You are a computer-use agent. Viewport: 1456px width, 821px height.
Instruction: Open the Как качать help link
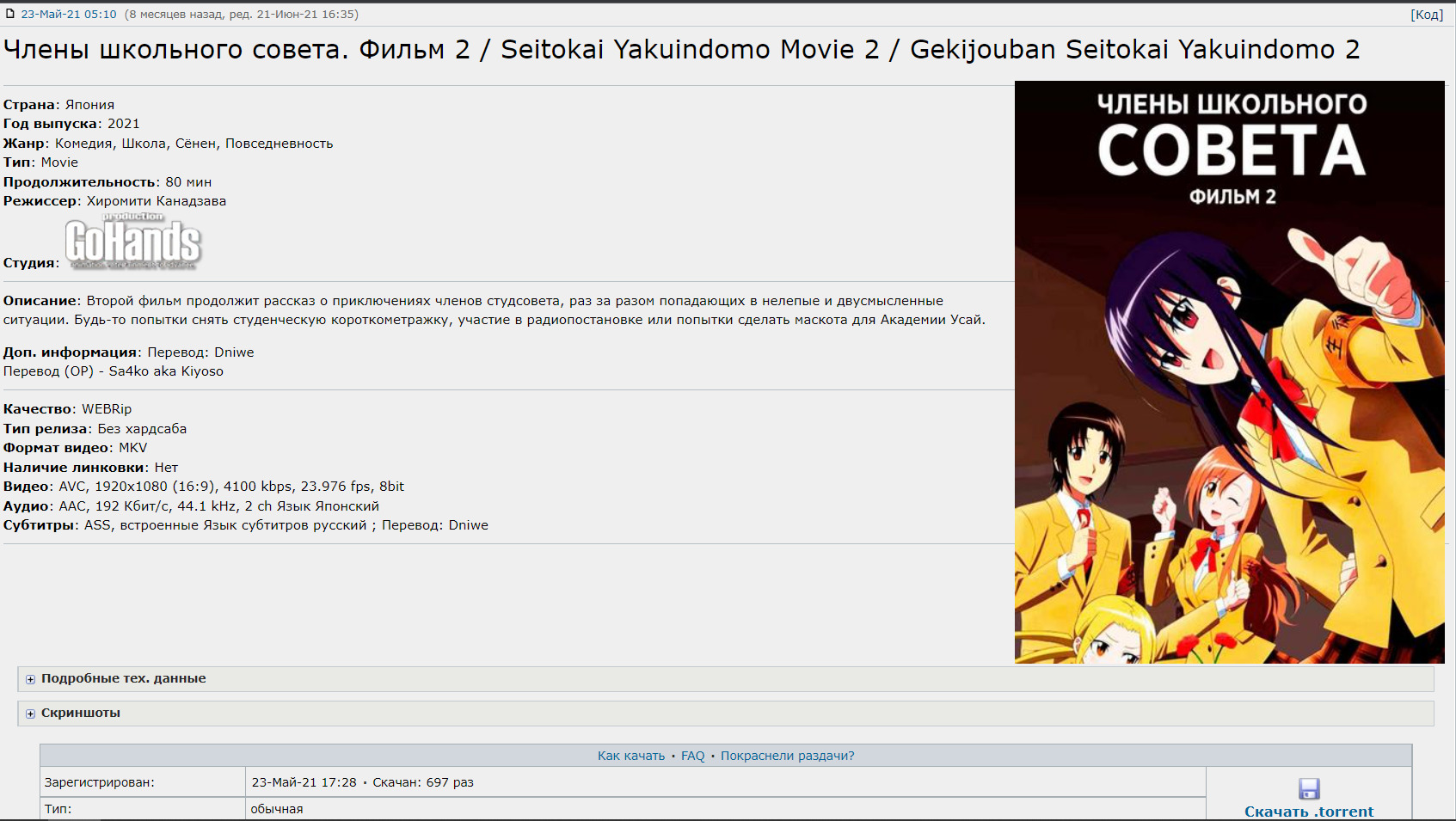pyautogui.click(x=631, y=756)
